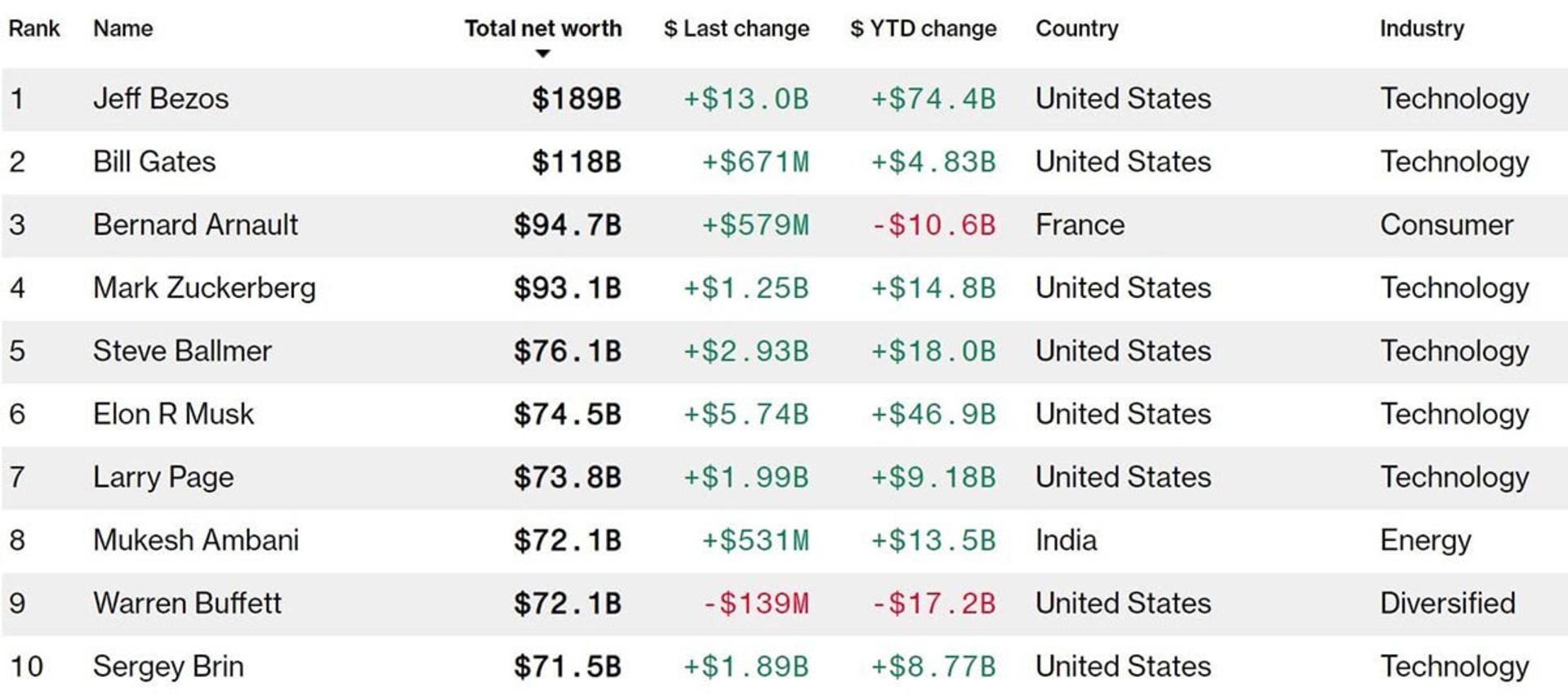The height and width of the screenshot is (695, 1568).
Task: Click Warren Buffett's name
Action: [187, 604]
